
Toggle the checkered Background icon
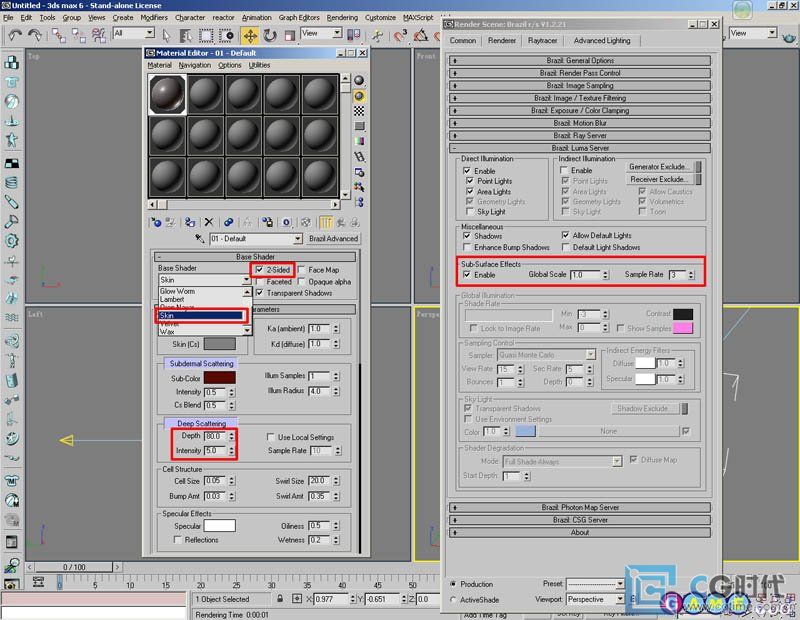[359, 111]
